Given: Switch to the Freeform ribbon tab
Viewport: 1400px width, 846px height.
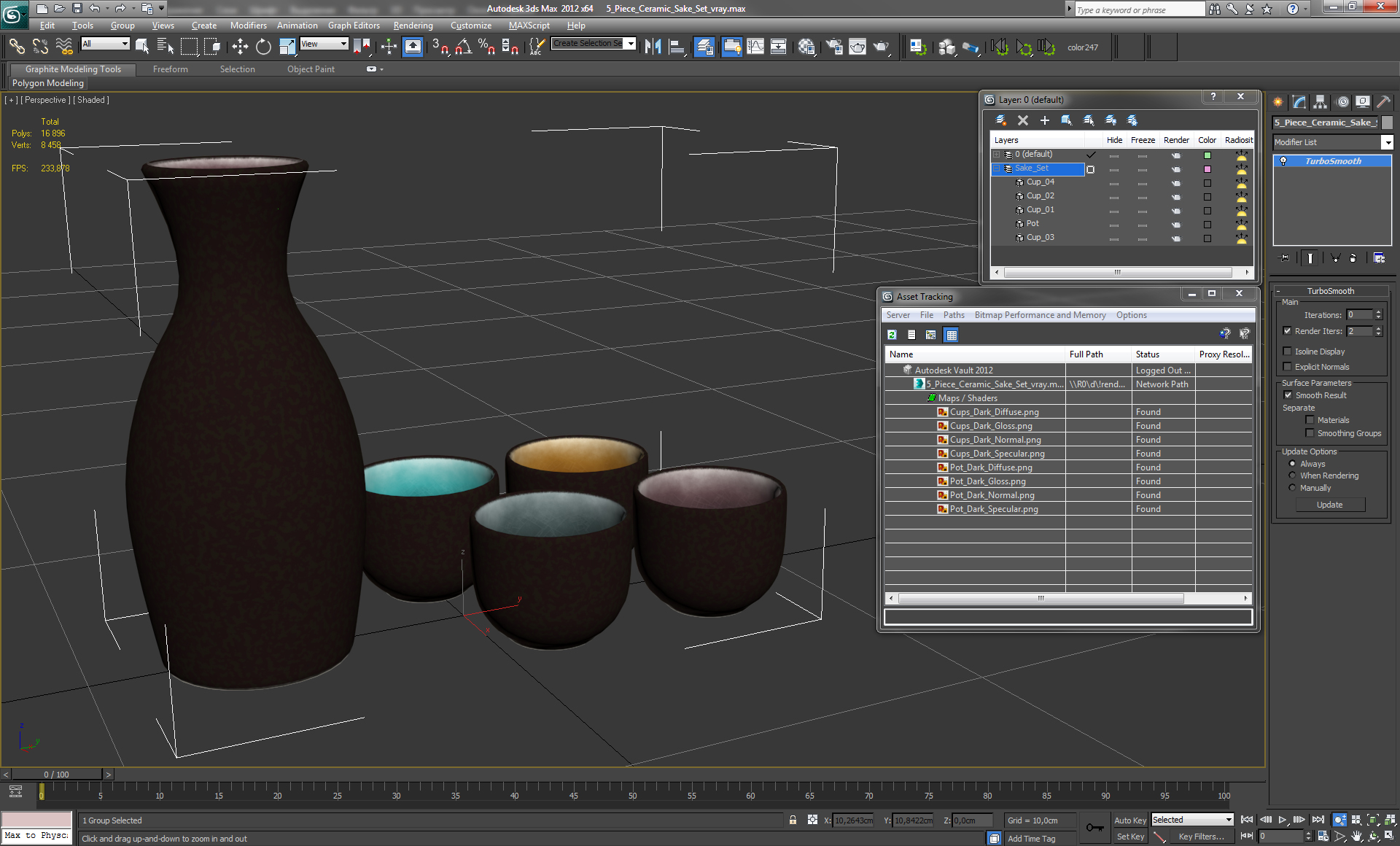Looking at the screenshot, I should point(170,69).
